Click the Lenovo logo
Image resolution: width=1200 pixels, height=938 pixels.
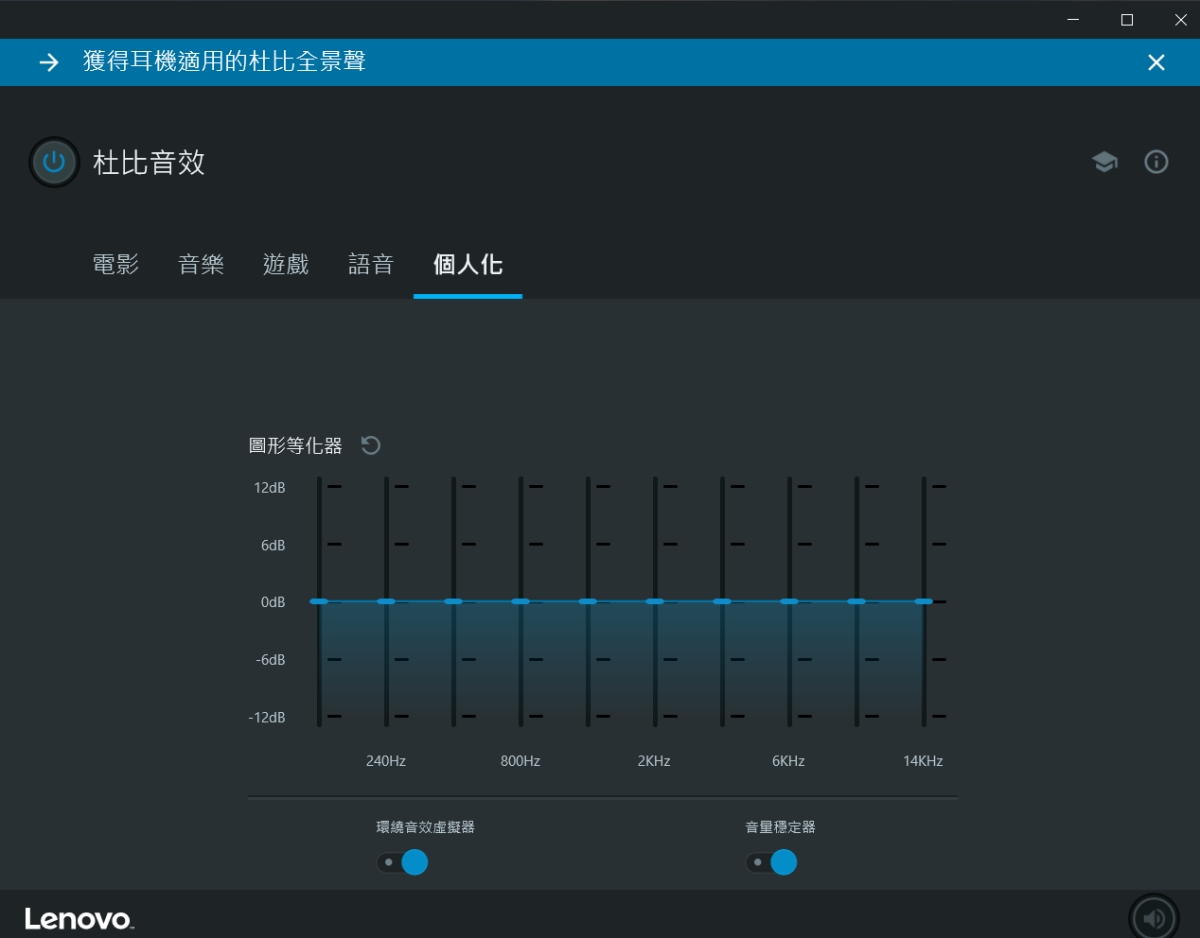pos(79,919)
